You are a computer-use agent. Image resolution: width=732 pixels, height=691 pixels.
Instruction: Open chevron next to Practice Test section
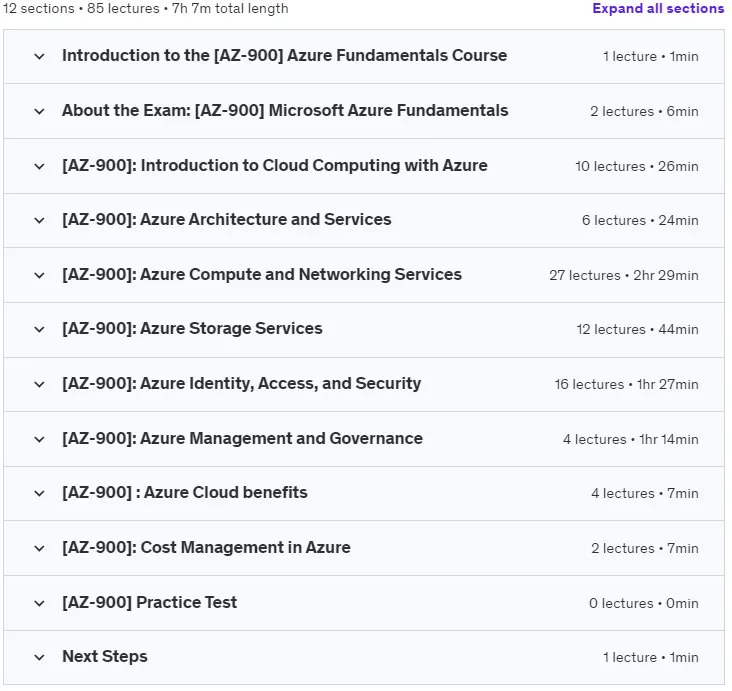(40, 604)
